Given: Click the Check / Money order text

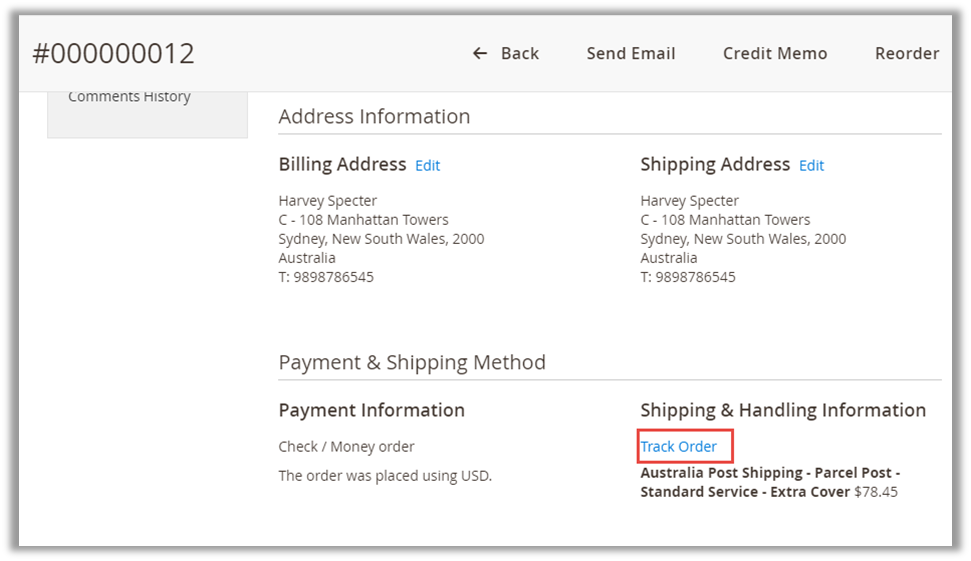Looking at the screenshot, I should (x=346, y=447).
